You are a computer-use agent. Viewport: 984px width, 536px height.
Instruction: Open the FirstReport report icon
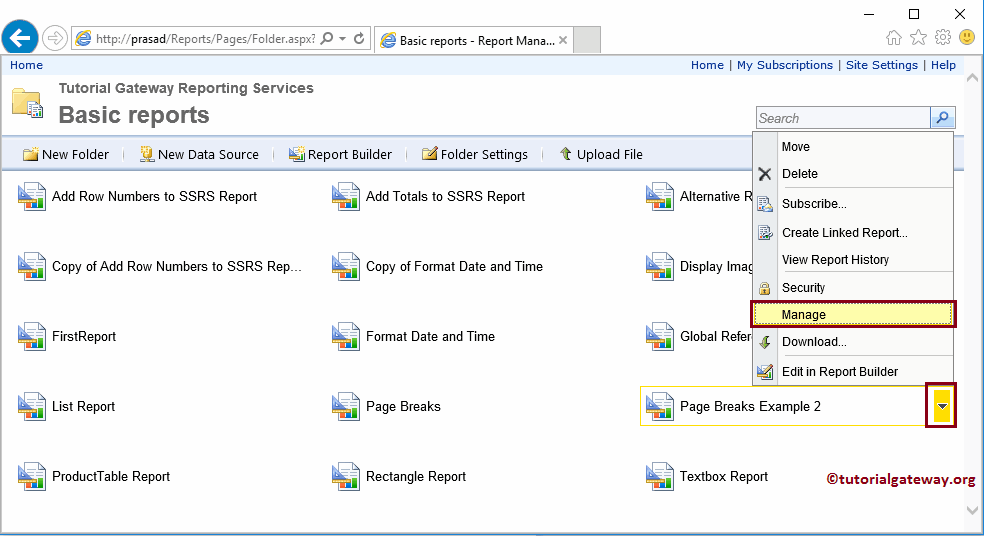pos(32,337)
